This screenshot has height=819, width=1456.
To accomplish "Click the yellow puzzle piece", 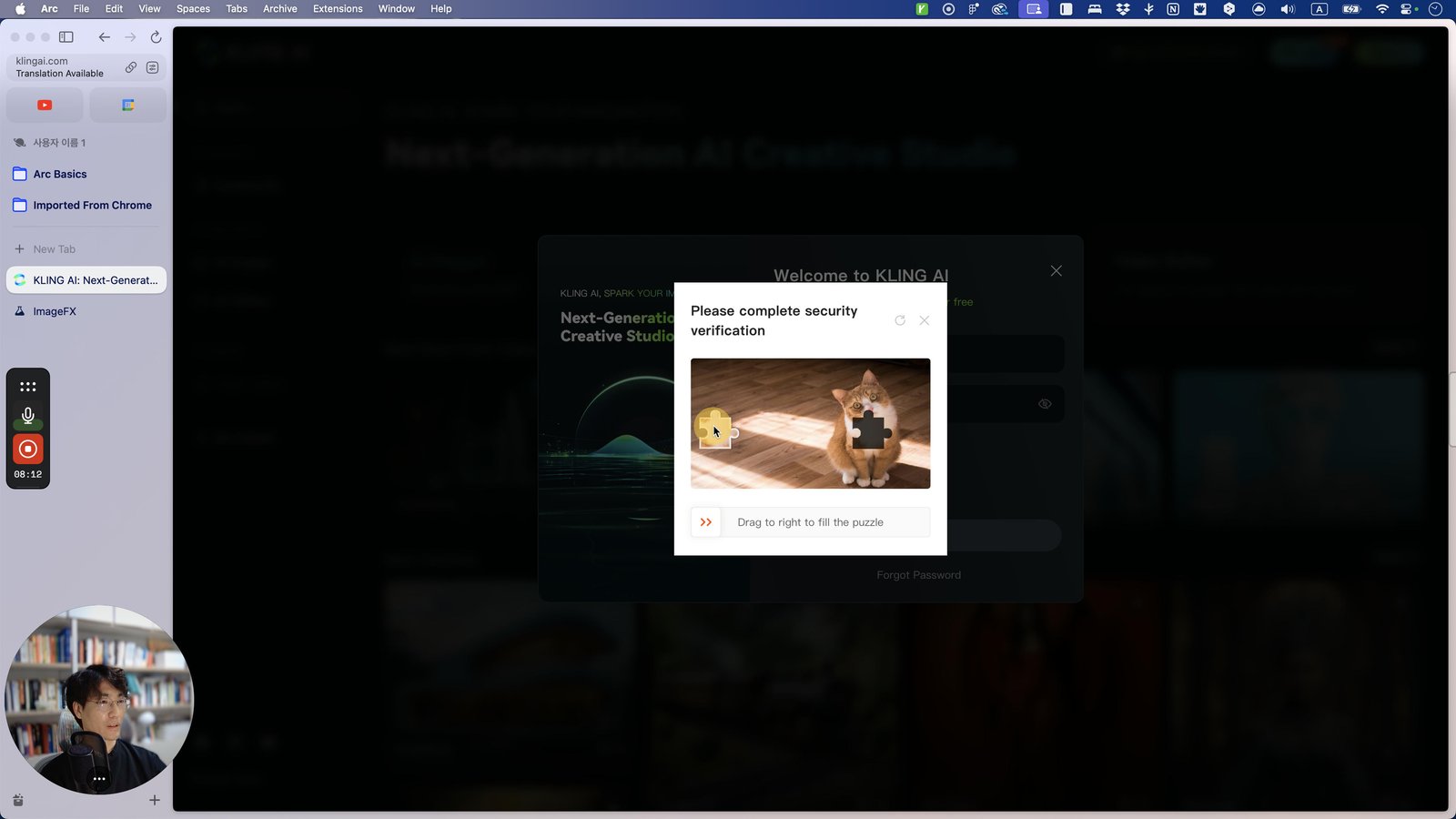I will [715, 428].
